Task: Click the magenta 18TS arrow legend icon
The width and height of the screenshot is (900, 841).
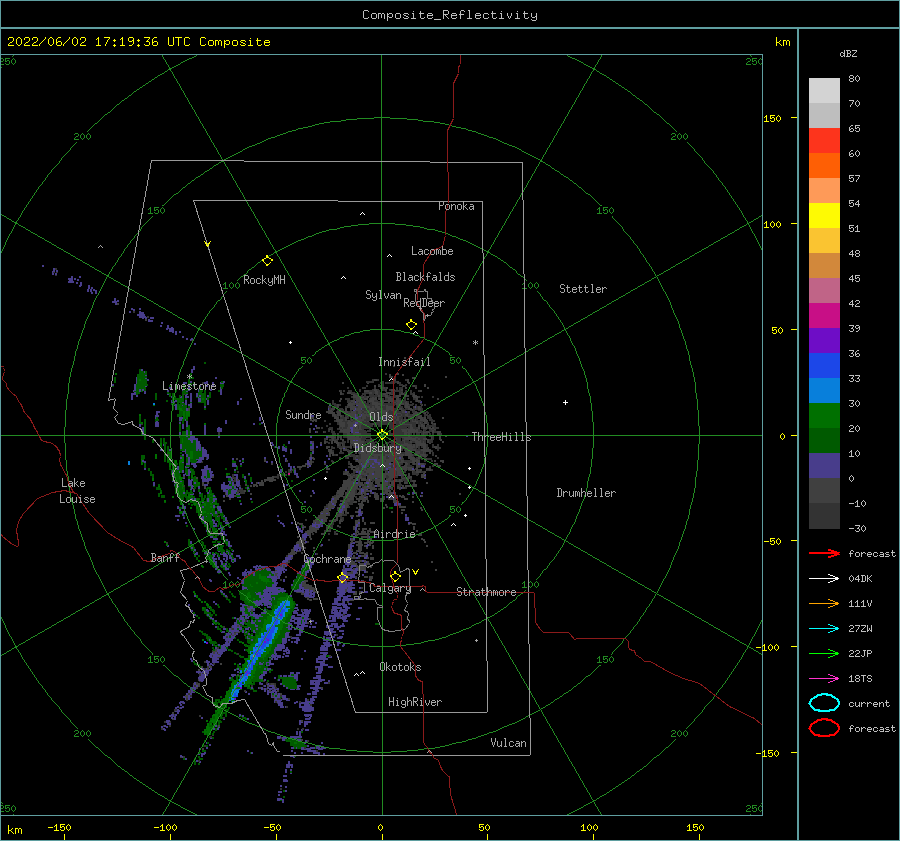Action: [x=824, y=679]
